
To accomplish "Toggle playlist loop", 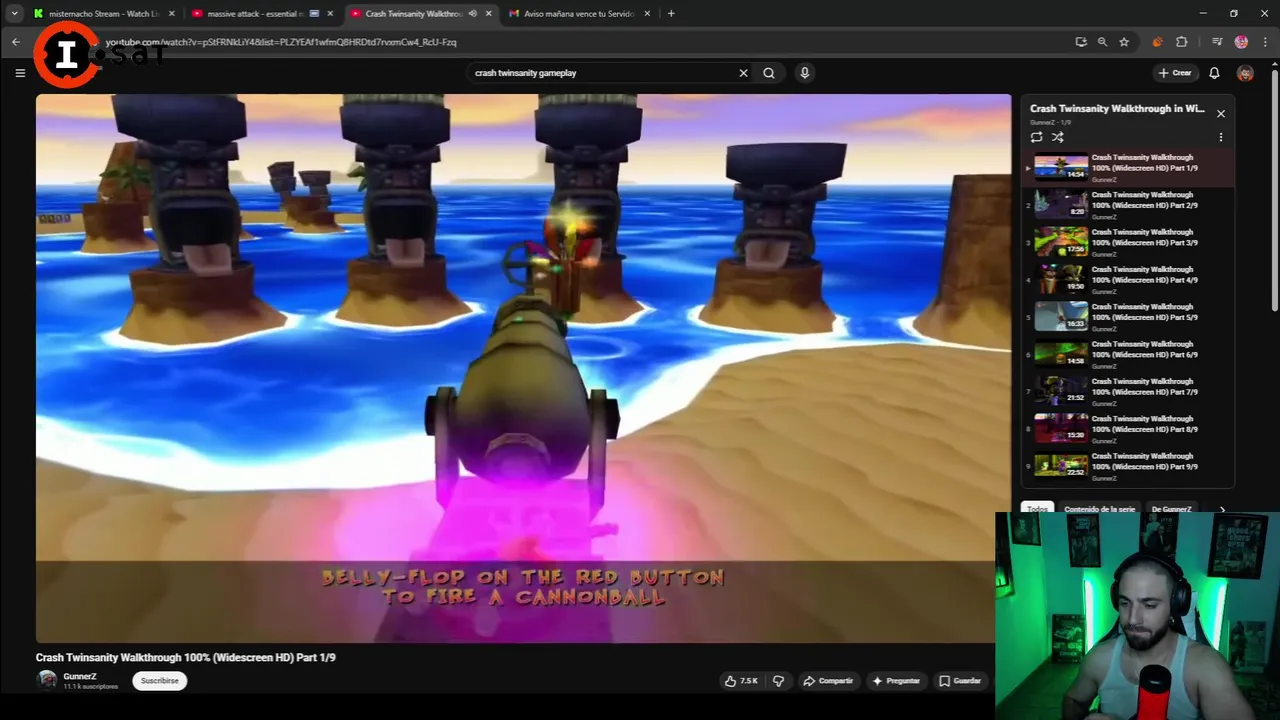I will click(1037, 137).
